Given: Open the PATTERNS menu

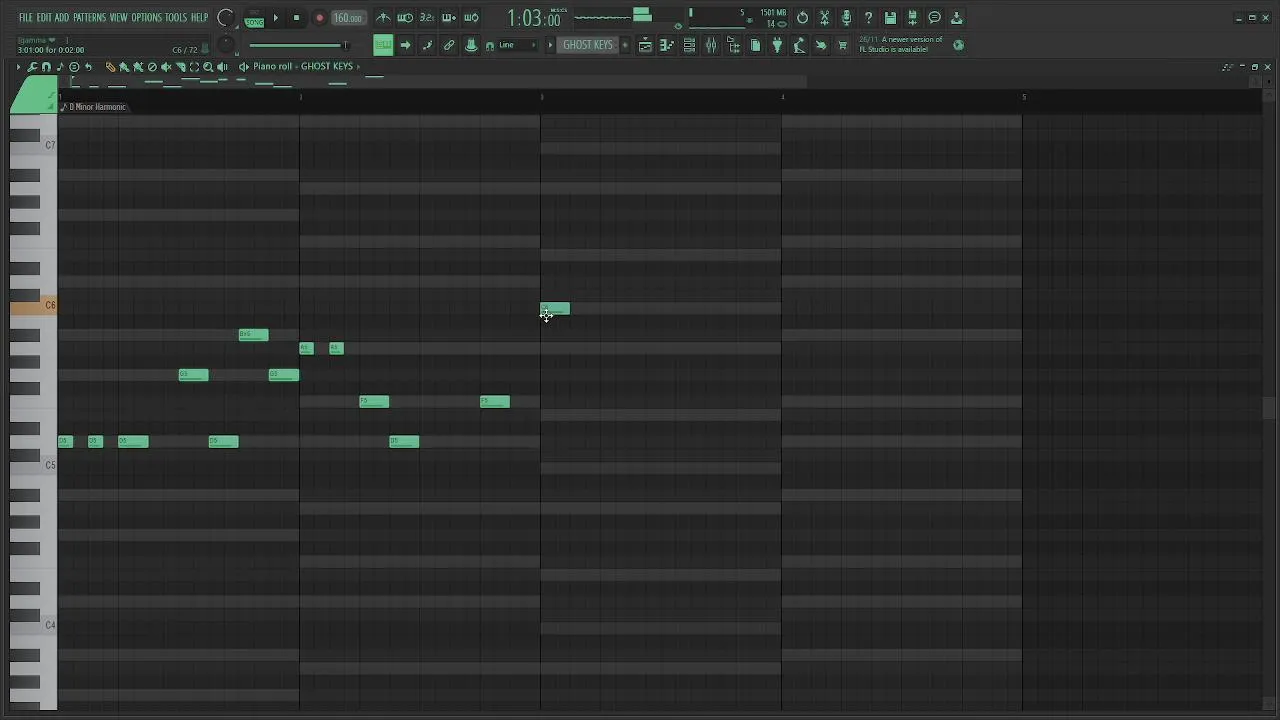Looking at the screenshot, I should (x=89, y=18).
